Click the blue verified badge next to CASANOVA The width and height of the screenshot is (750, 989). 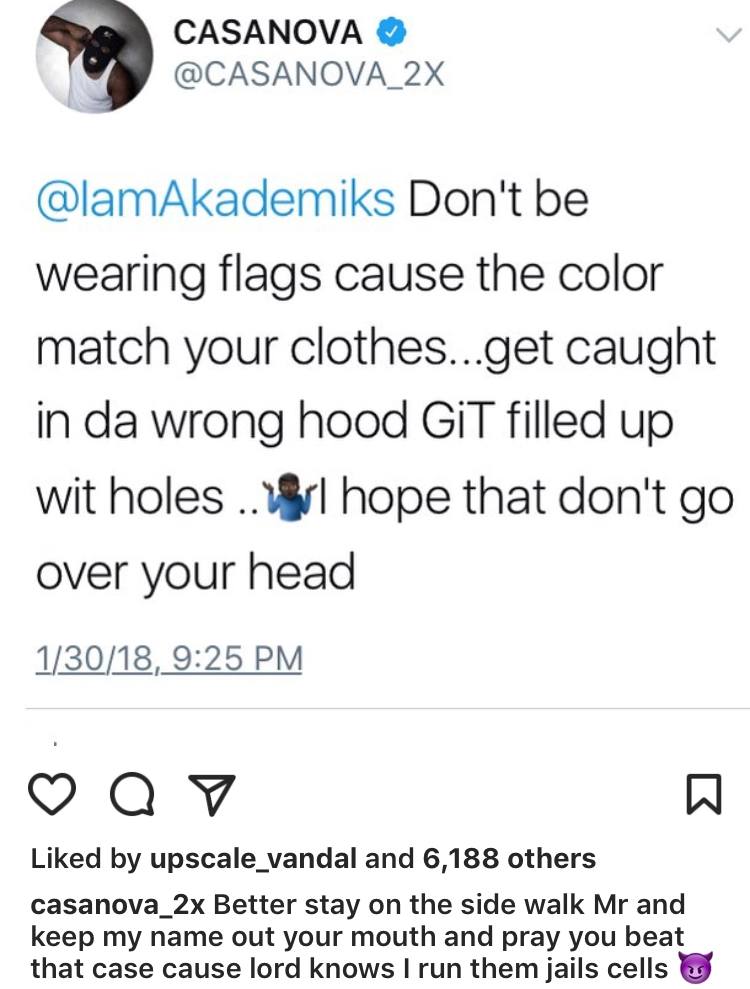(x=391, y=33)
